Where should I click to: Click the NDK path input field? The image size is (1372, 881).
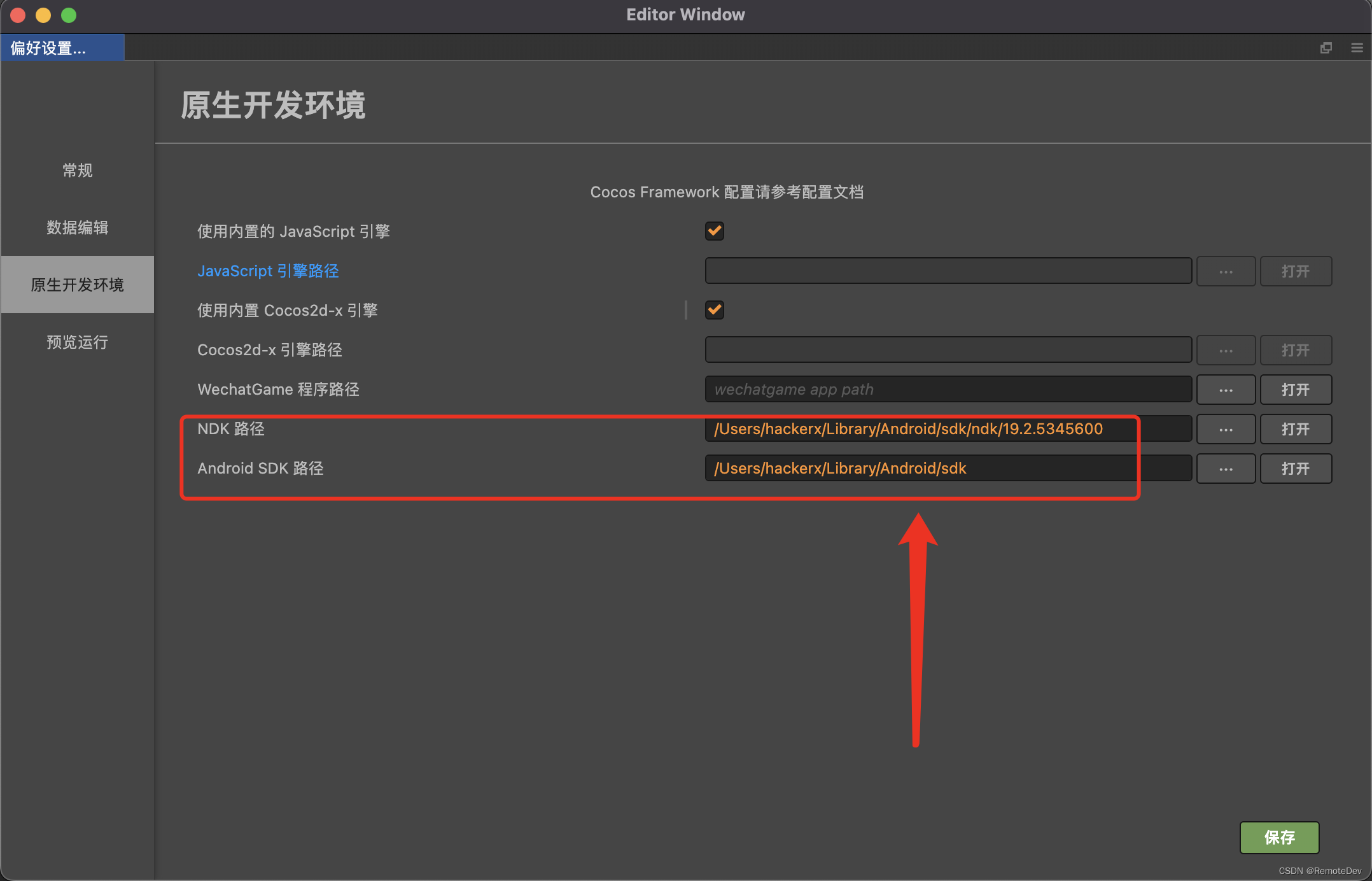948,428
